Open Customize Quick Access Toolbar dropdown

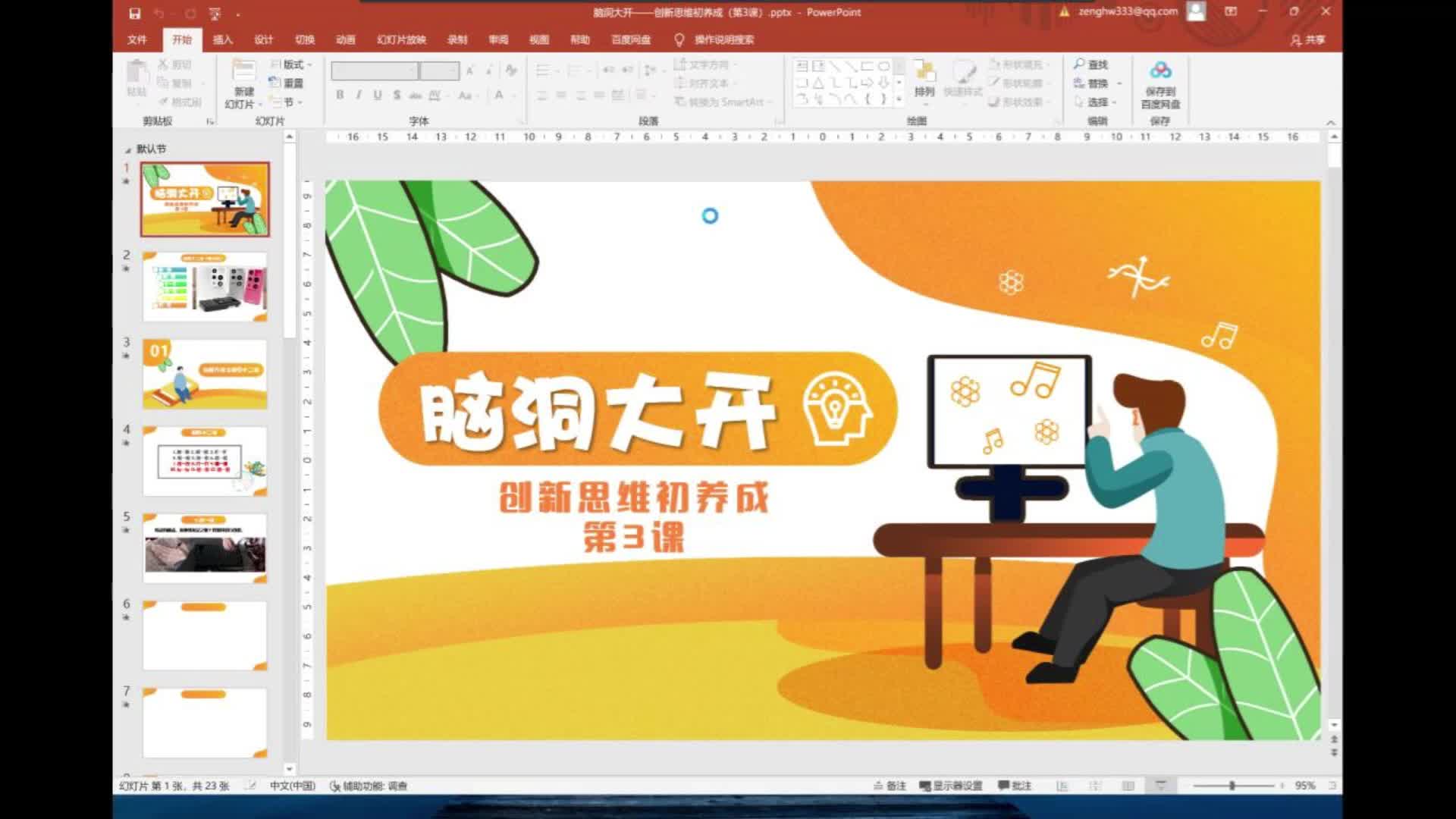(x=237, y=14)
